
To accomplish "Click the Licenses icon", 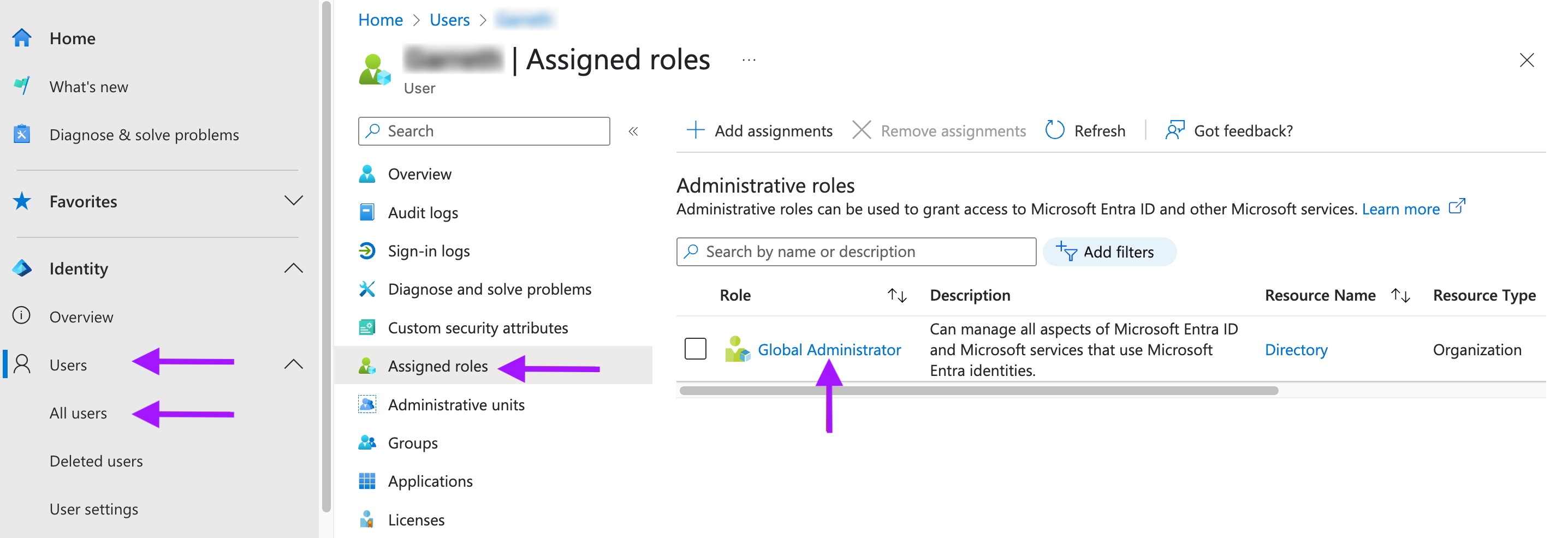I will tap(367, 519).
